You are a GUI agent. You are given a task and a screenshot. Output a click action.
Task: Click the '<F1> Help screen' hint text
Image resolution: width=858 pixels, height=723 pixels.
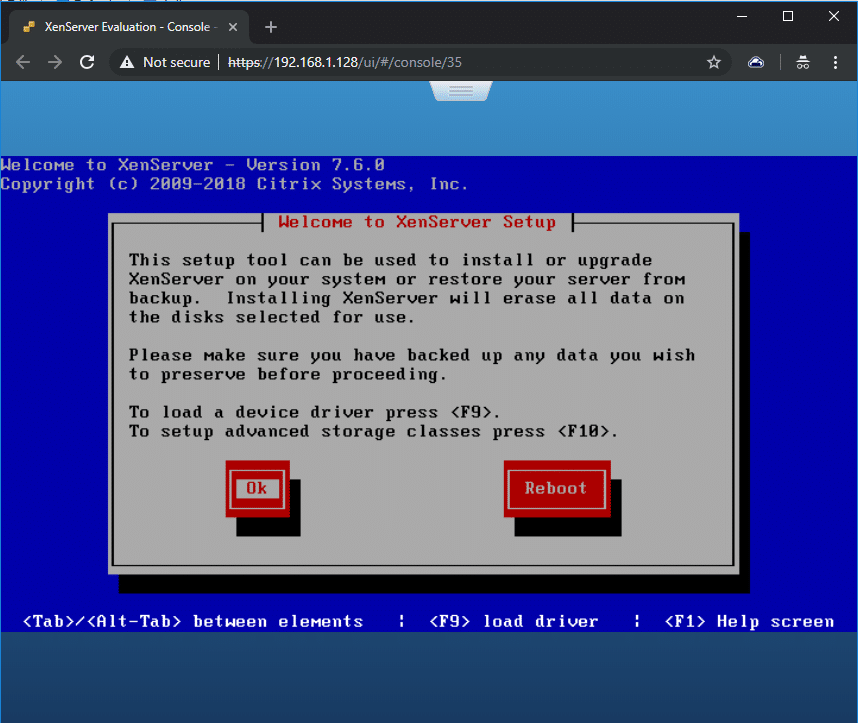[x=749, y=622]
